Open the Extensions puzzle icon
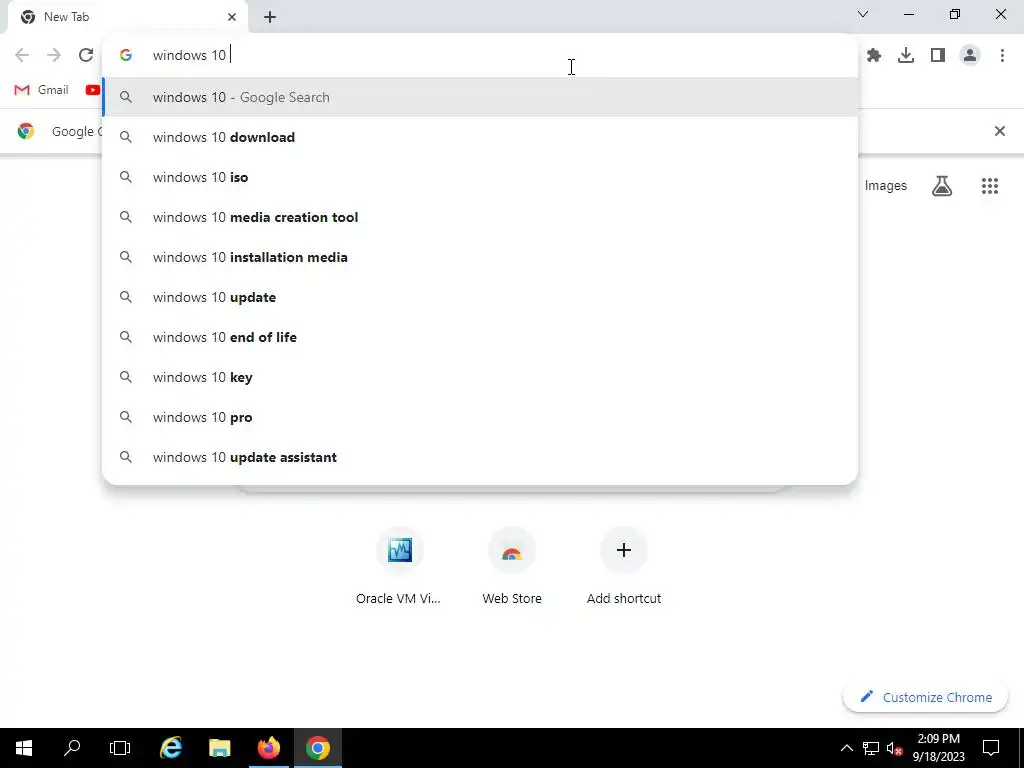This screenshot has width=1024, height=768. coord(874,56)
